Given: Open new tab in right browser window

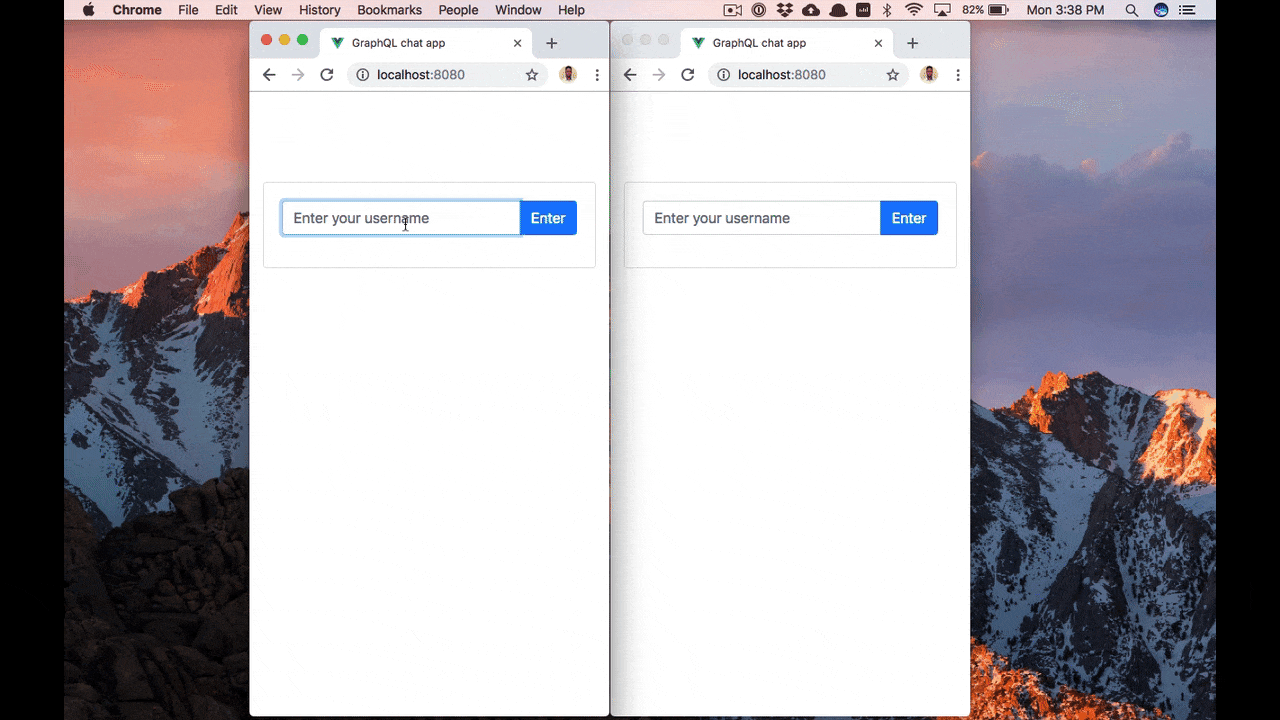Looking at the screenshot, I should click(x=912, y=44).
